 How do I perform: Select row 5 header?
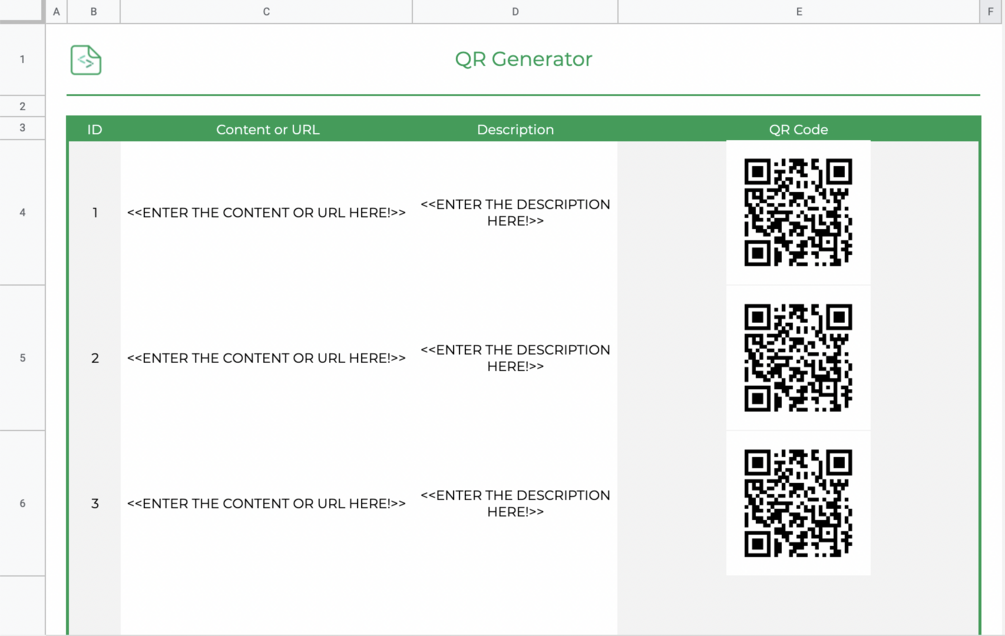pyautogui.click(x=22, y=358)
